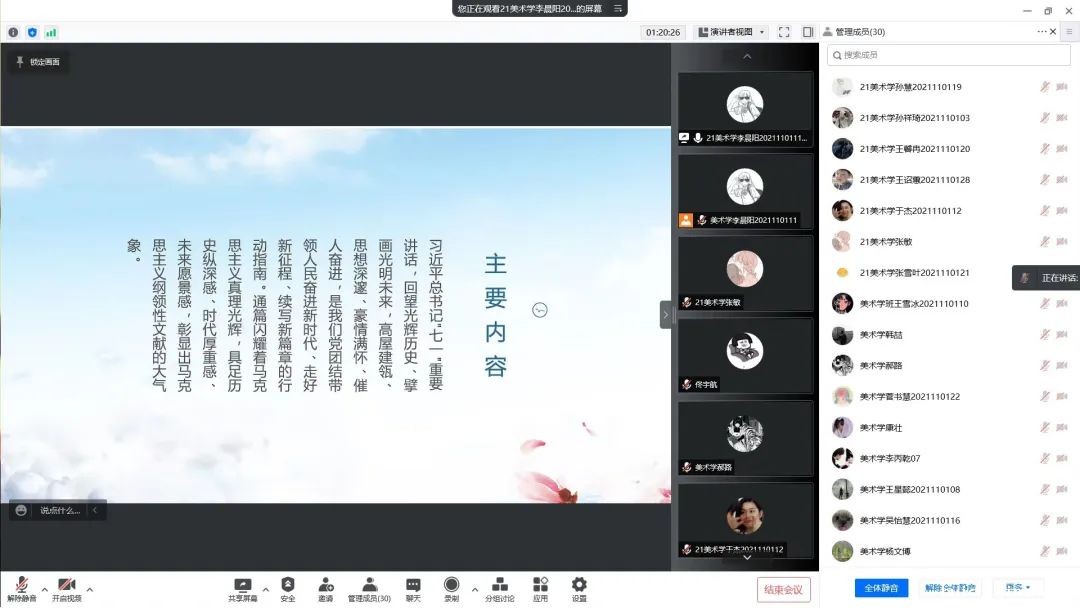Enter fullscreen with the expand icon
Viewport: 1080px width, 608px height.
[x=784, y=31]
